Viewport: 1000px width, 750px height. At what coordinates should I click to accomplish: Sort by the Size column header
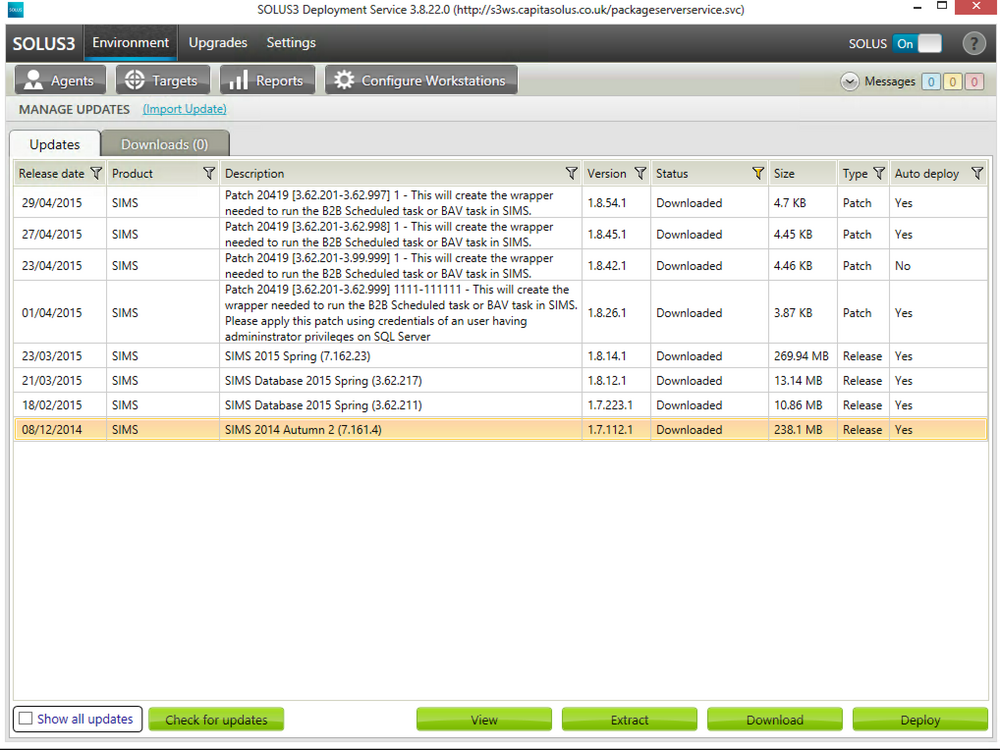802,173
